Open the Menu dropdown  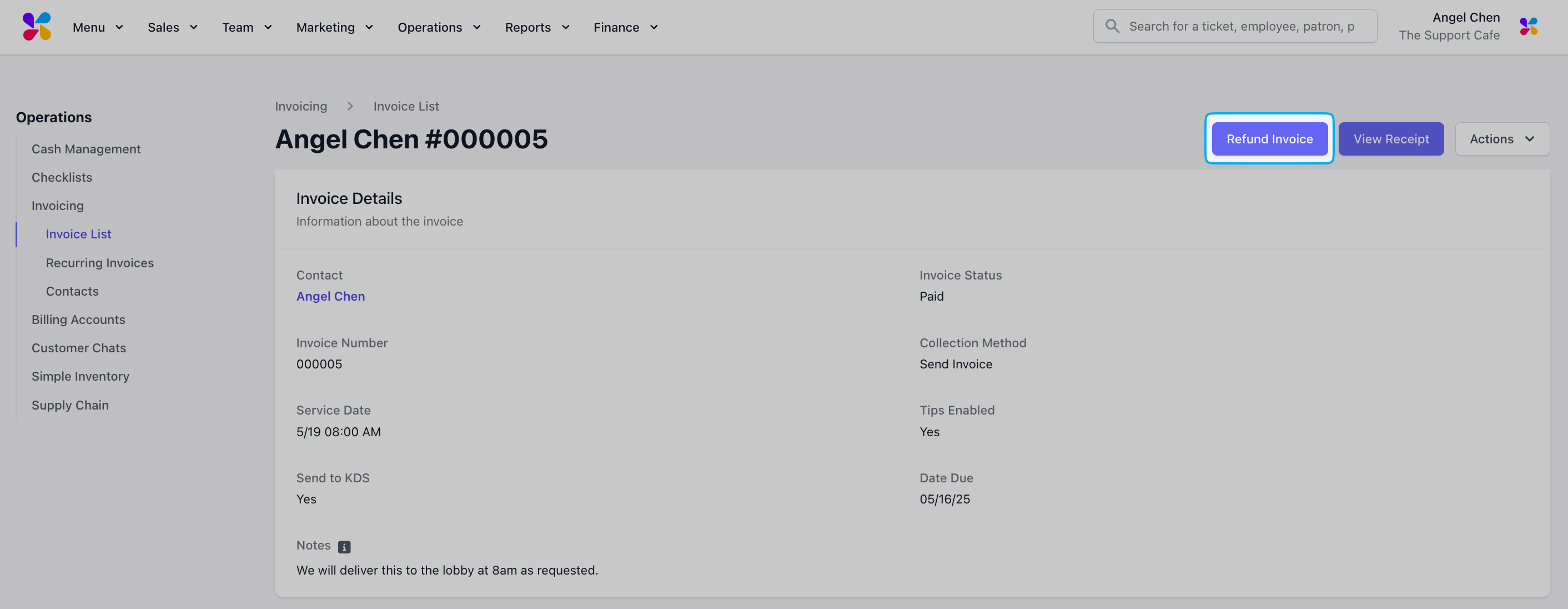(x=98, y=27)
